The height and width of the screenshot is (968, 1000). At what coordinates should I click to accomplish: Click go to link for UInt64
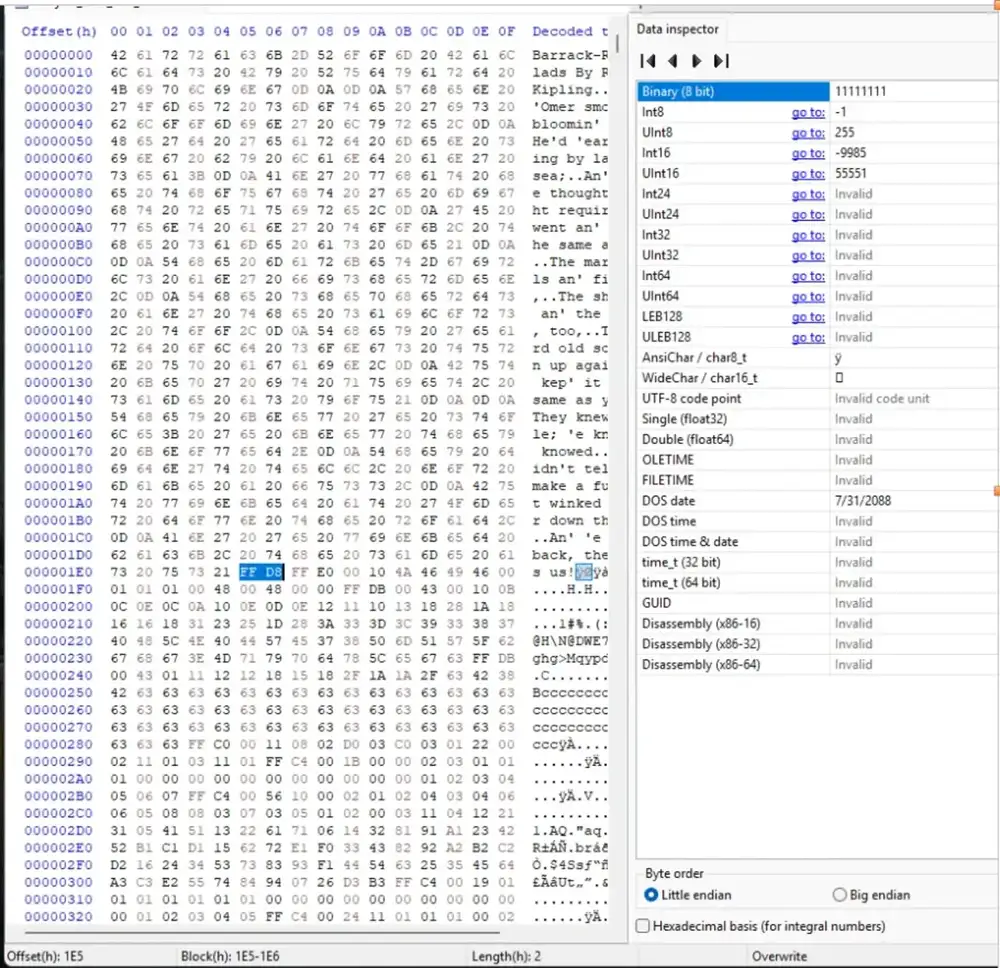808,296
